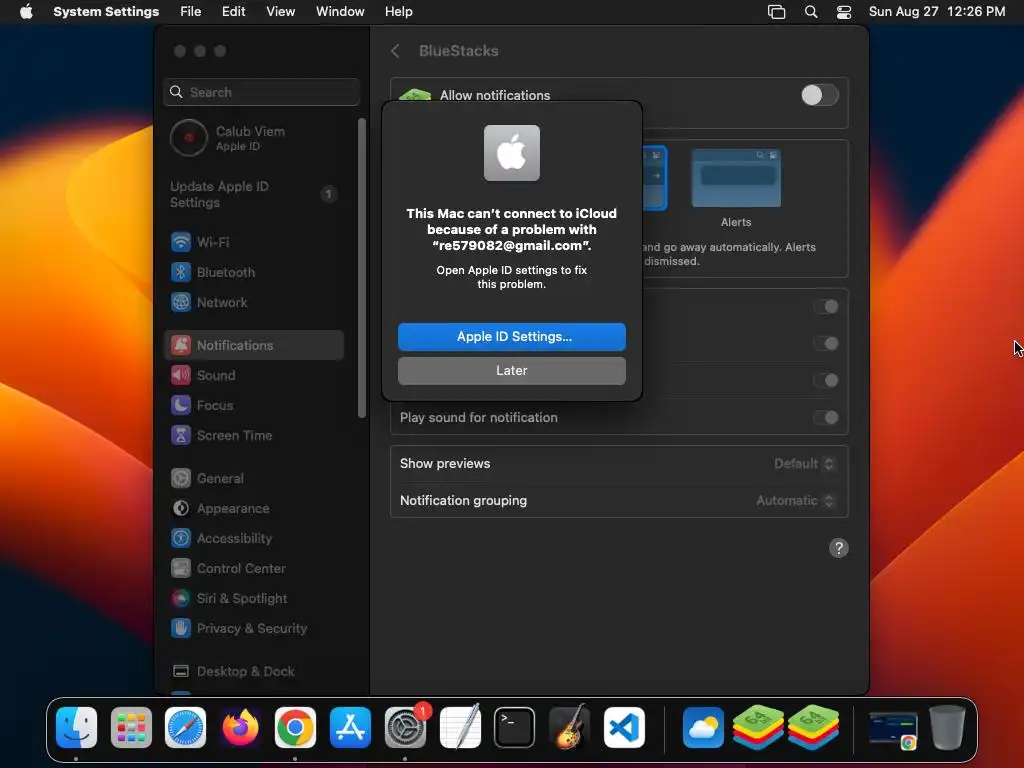Viewport: 1024px width, 768px height.
Task: Open the View menu
Action: coord(280,12)
